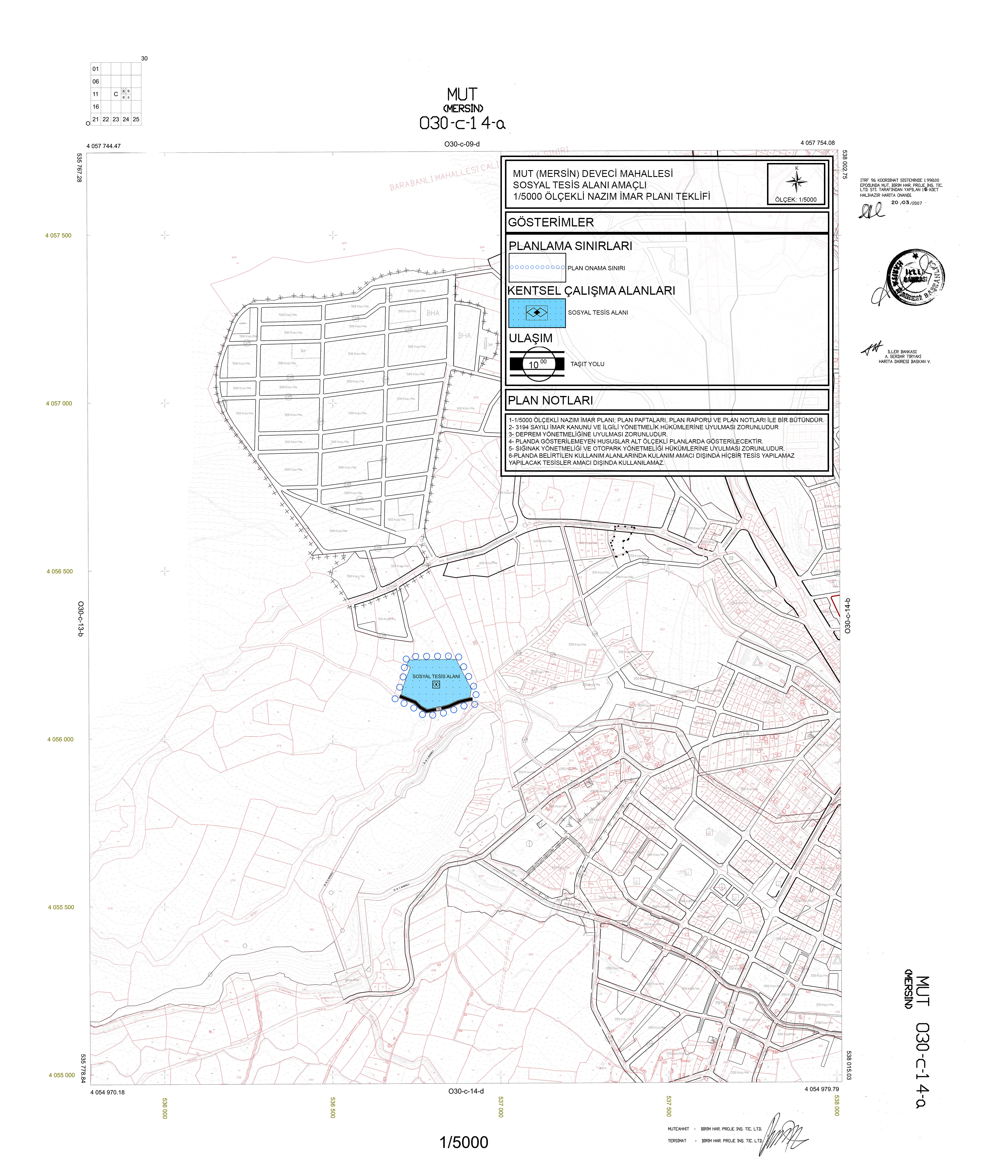Click the northing label '4 056 500'
Image resolution: width=1008 pixels, height=1176 pixels.
tap(59, 572)
